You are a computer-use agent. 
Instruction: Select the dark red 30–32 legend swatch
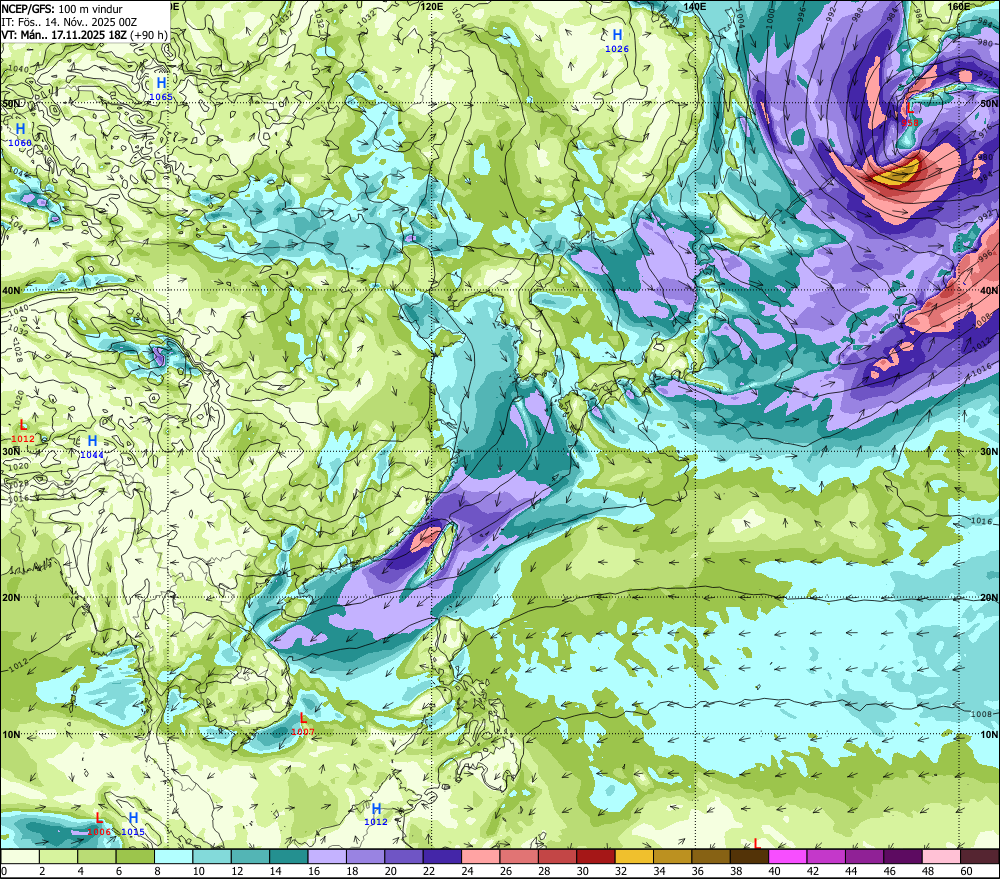click(x=596, y=857)
